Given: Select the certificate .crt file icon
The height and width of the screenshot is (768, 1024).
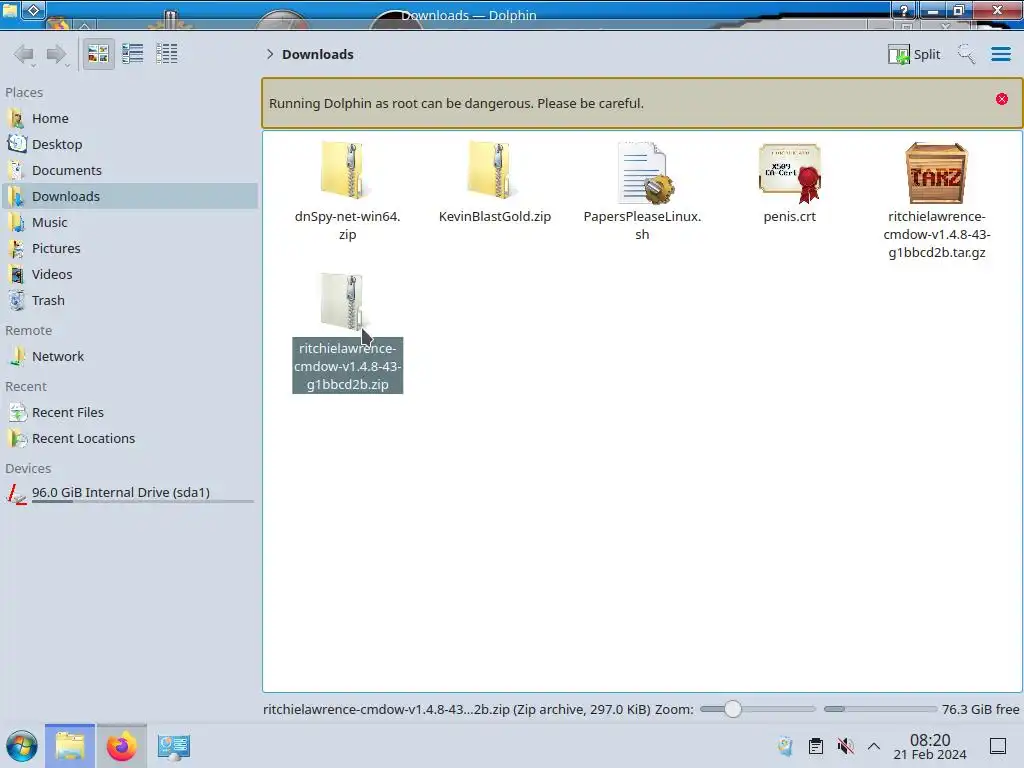Looking at the screenshot, I should click(790, 172).
